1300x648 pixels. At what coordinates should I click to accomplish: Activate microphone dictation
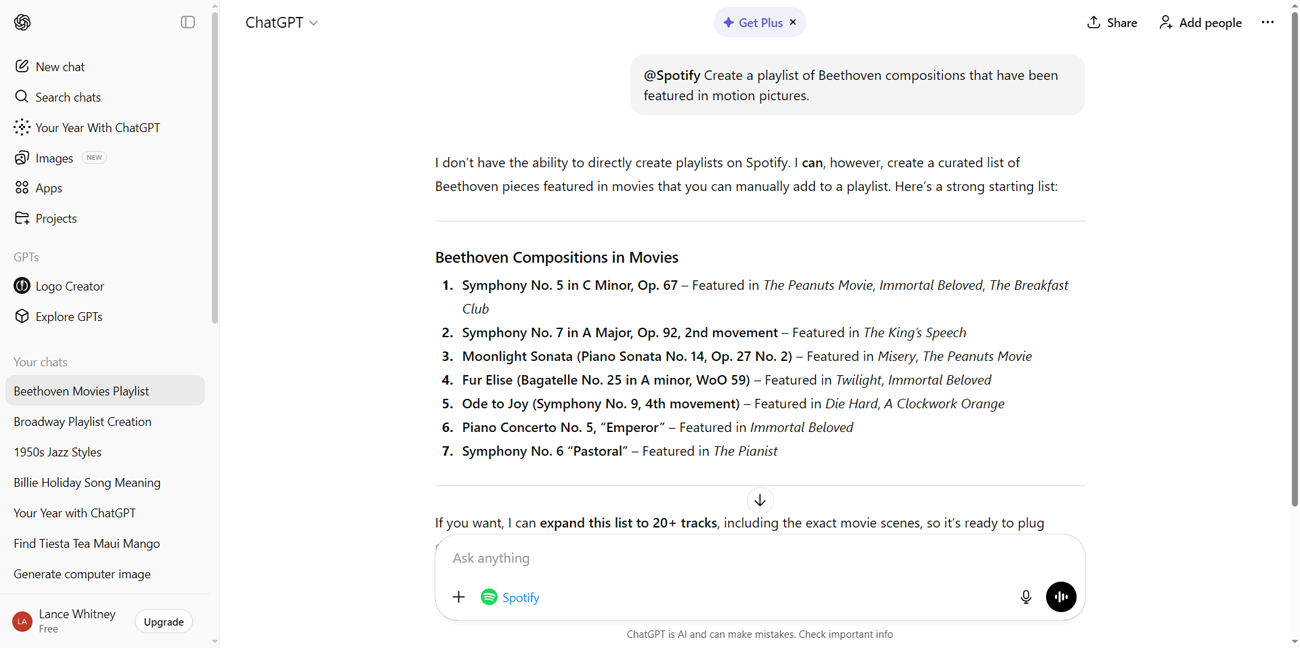tap(1025, 597)
